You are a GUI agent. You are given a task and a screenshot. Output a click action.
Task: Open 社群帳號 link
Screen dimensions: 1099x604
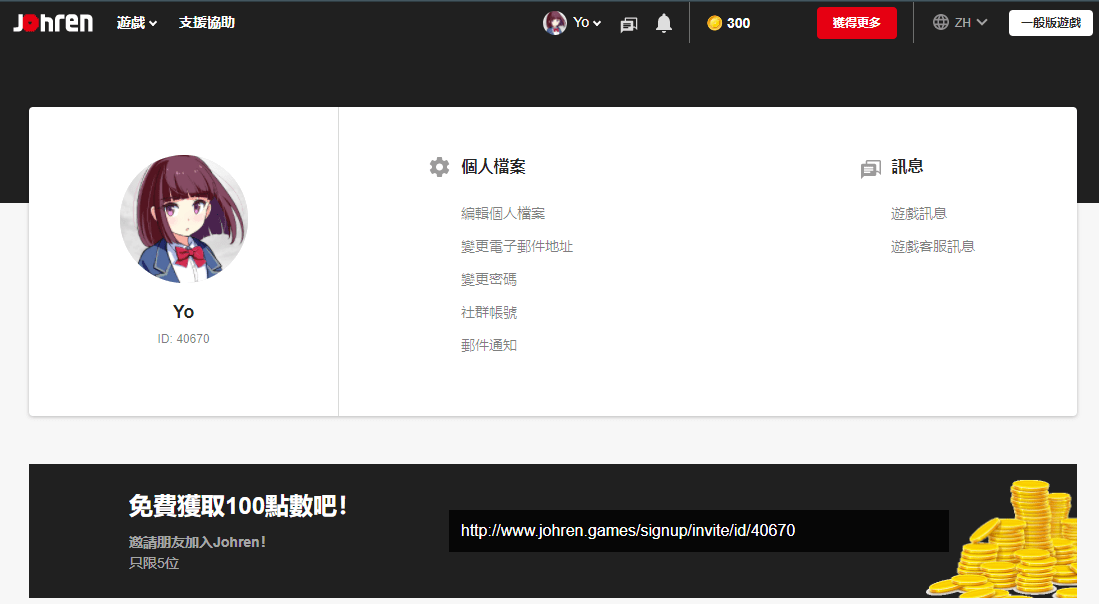[x=489, y=313]
